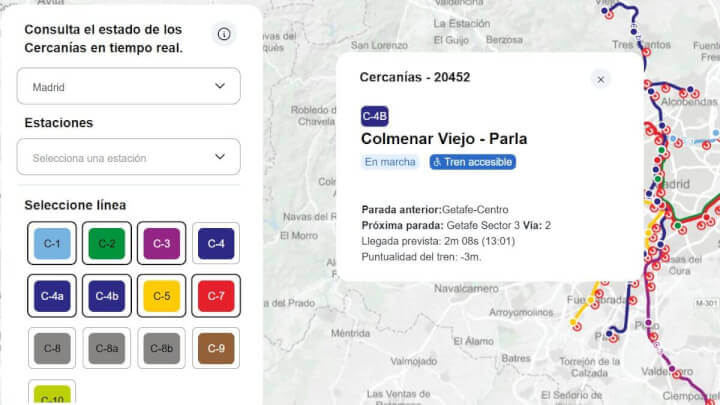Click the Cercanías - 20452 popup title
Image resolution: width=720 pixels, height=405 pixels.
[415, 77]
